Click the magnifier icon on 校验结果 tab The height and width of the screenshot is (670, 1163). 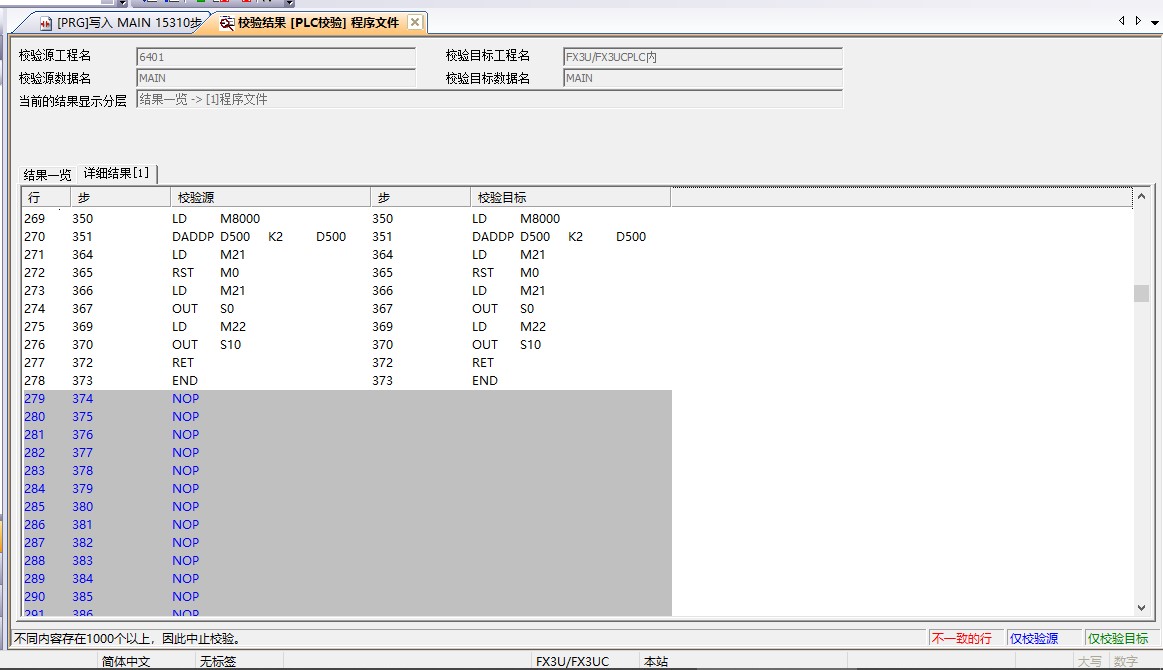pos(227,23)
